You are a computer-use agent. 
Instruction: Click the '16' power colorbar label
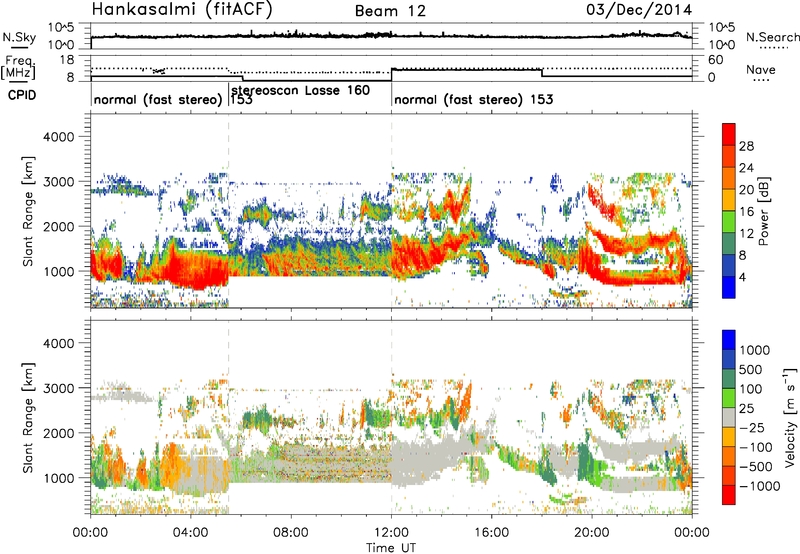tap(746, 212)
